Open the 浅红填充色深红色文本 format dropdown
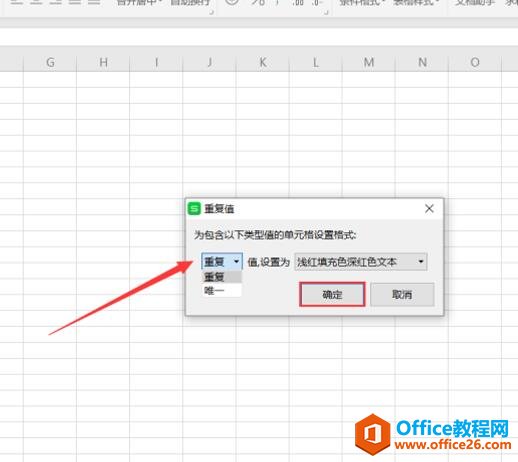Screen dimensions: 518x462 tap(361, 262)
